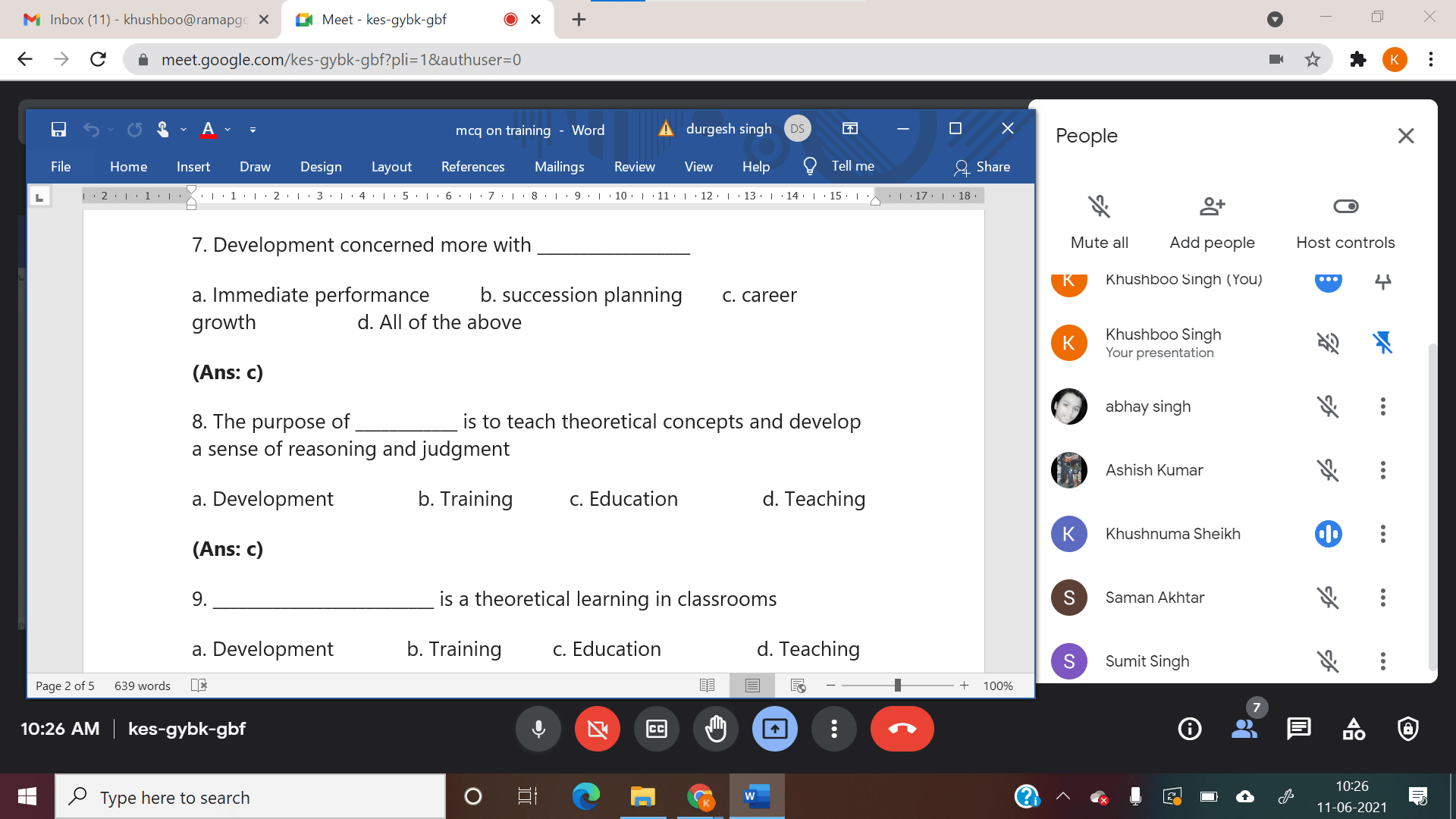Undo the last change in Word
This screenshot has height=819, width=1456.
coord(91,130)
